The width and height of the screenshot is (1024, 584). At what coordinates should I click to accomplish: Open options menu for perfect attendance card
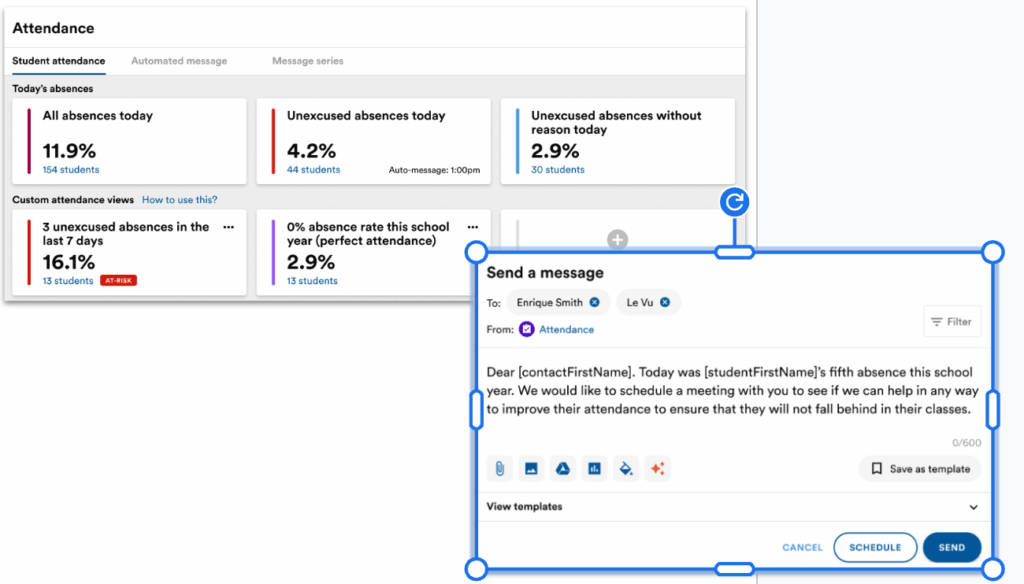click(473, 227)
